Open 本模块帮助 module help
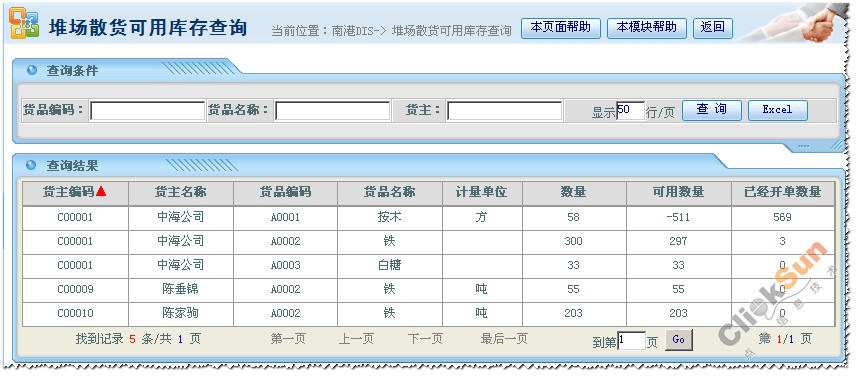Image resolution: width=859 pixels, height=378 pixels. pos(646,28)
